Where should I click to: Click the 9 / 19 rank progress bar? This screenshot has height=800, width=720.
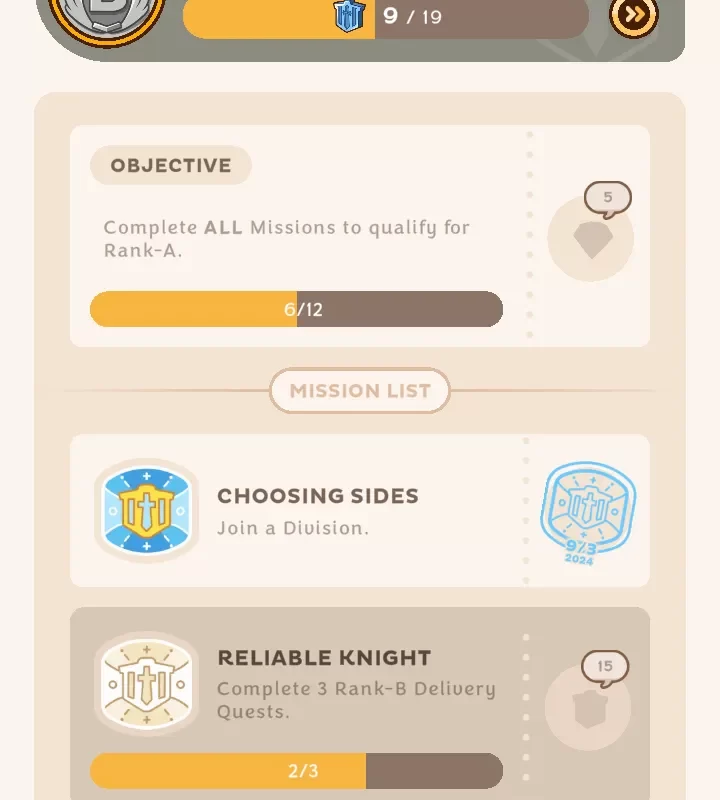[385, 17]
